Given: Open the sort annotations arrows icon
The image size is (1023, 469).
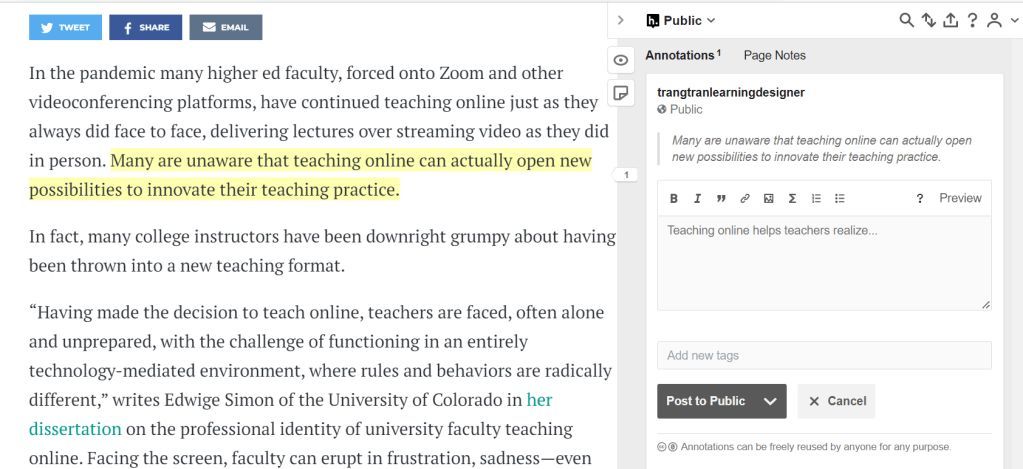Looking at the screenshot, I should tap(928, 20).
